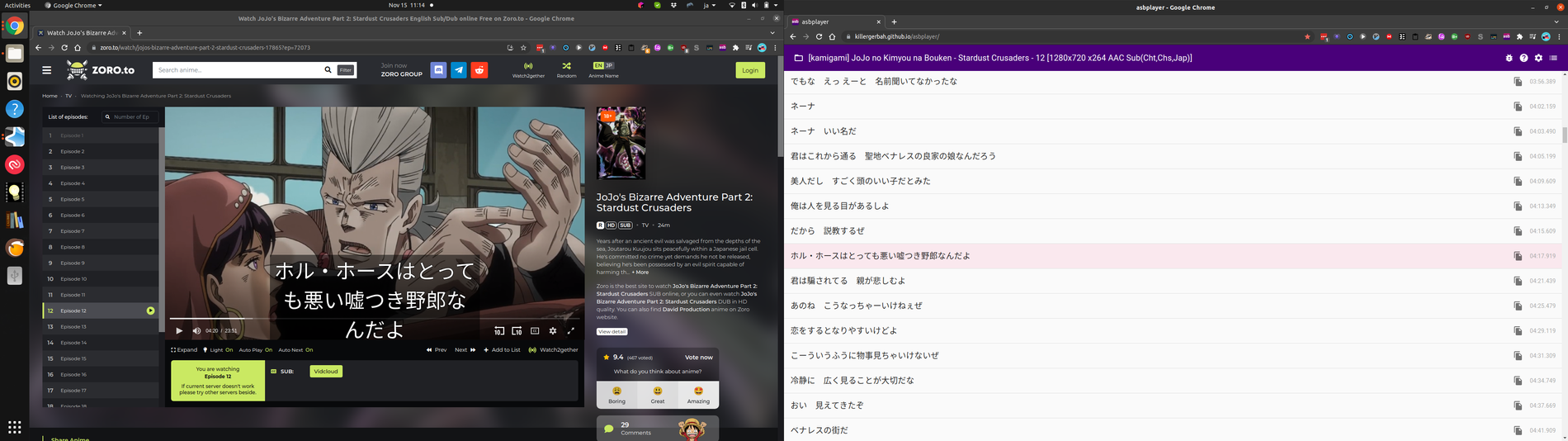Skip video forward 10 seconds

point(517,330)
